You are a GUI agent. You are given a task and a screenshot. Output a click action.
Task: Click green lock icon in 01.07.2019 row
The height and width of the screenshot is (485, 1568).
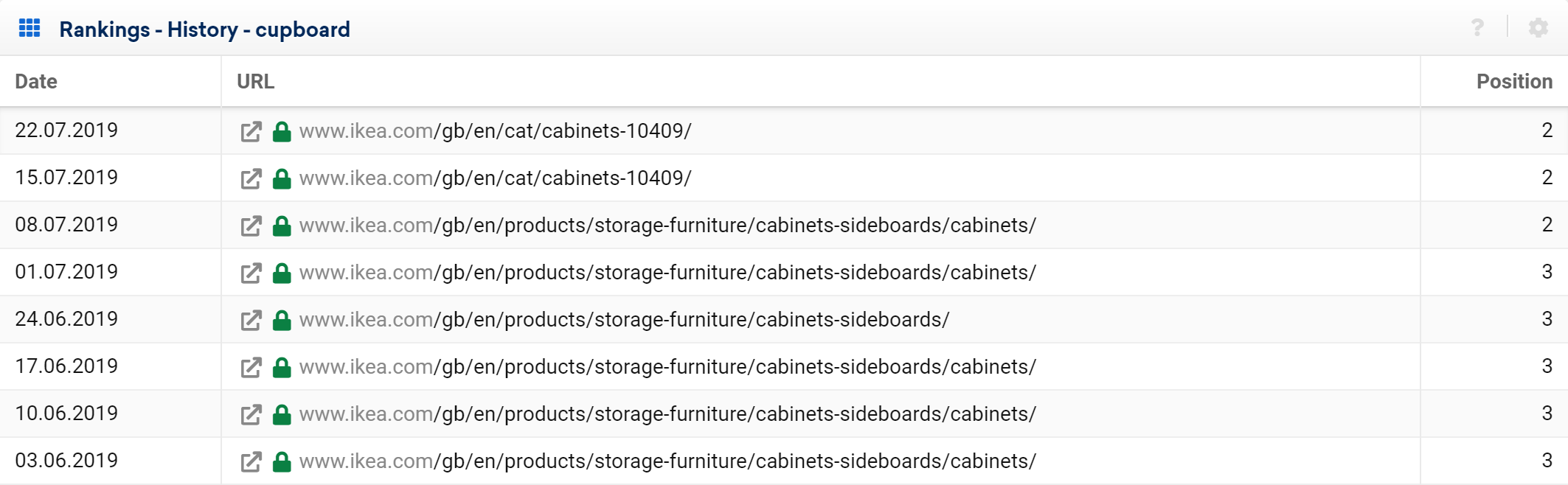[x=282, y=273]
